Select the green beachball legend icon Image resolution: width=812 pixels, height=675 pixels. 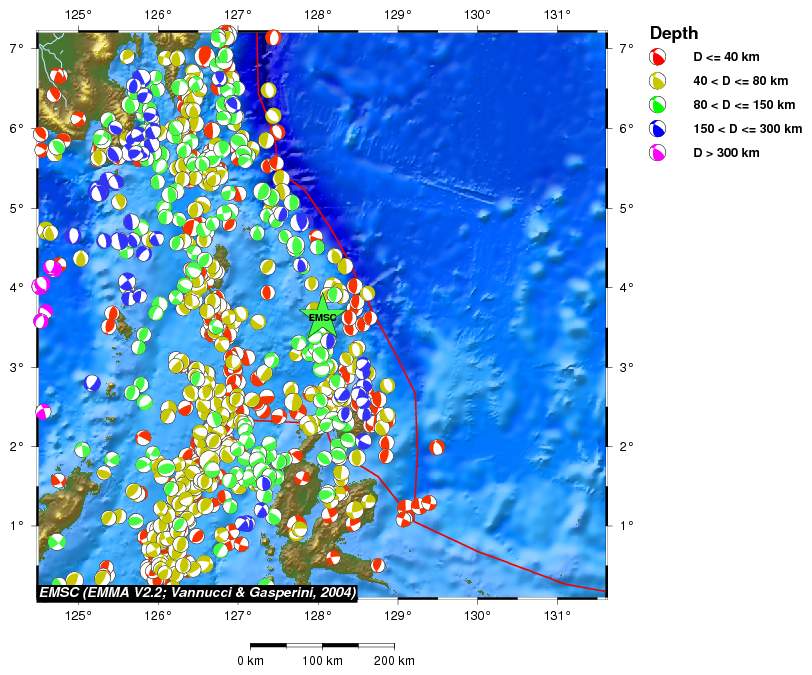658,105
